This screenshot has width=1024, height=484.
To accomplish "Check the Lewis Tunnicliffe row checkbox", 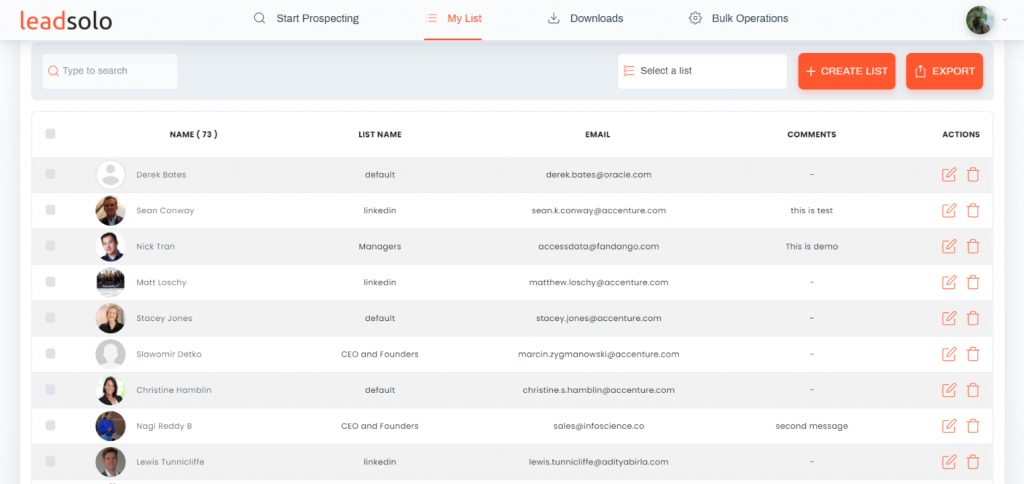I will click(x=50, y=462).
